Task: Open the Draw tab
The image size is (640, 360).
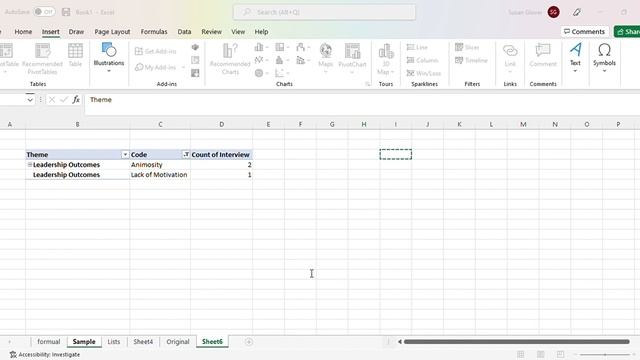Action: [x=76, y=31]
